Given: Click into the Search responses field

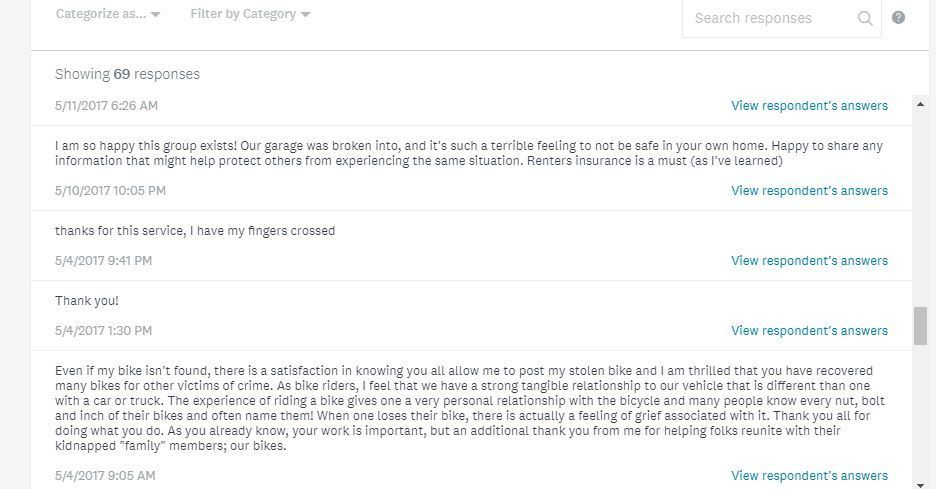Looking at the screenshot, I should coord(767,18).
